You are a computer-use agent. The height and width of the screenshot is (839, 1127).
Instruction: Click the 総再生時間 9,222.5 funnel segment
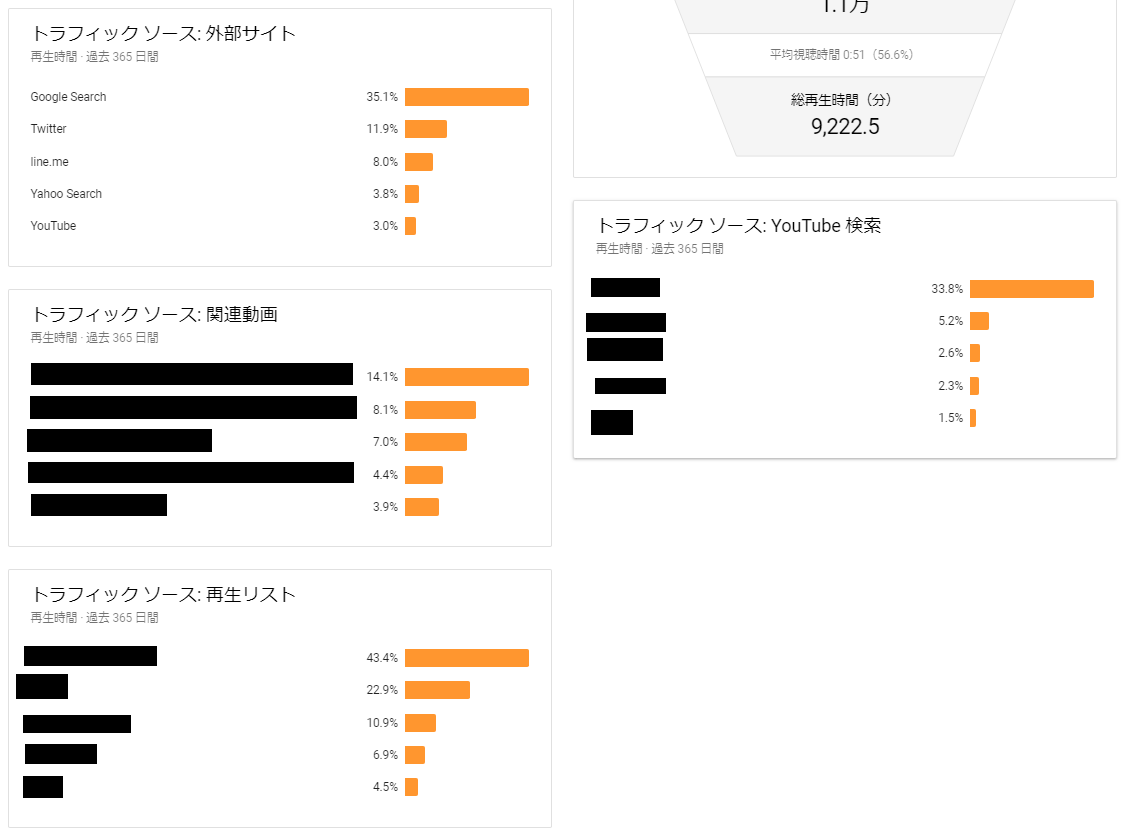coord(844,115)
